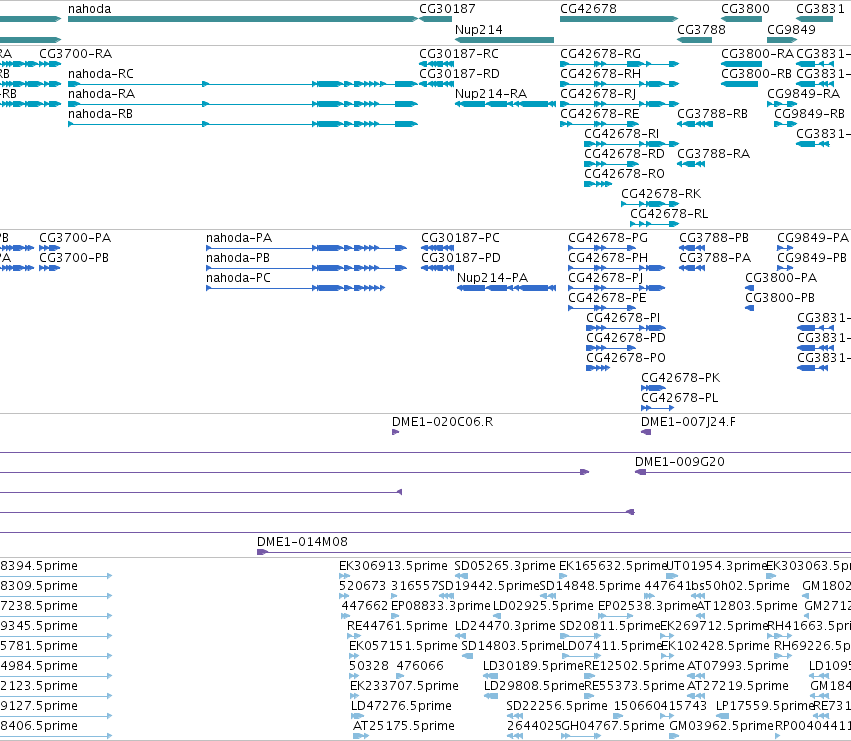Select the CG42678-RG transcript label
Viewport: 851px width, 741px height.
tap(600, 54)
